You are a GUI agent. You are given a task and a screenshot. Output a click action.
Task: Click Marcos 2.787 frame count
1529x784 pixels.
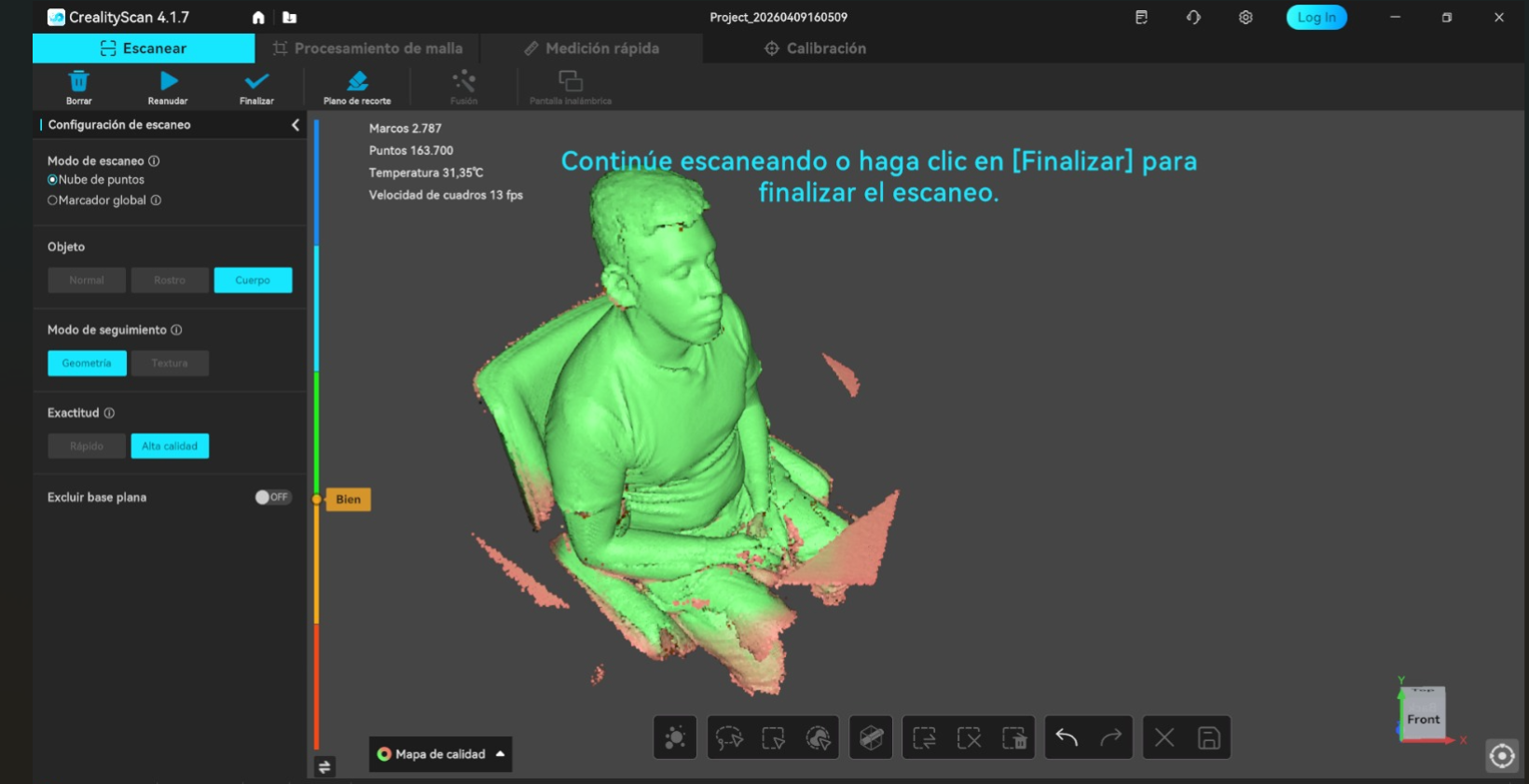tap(405, 129)
